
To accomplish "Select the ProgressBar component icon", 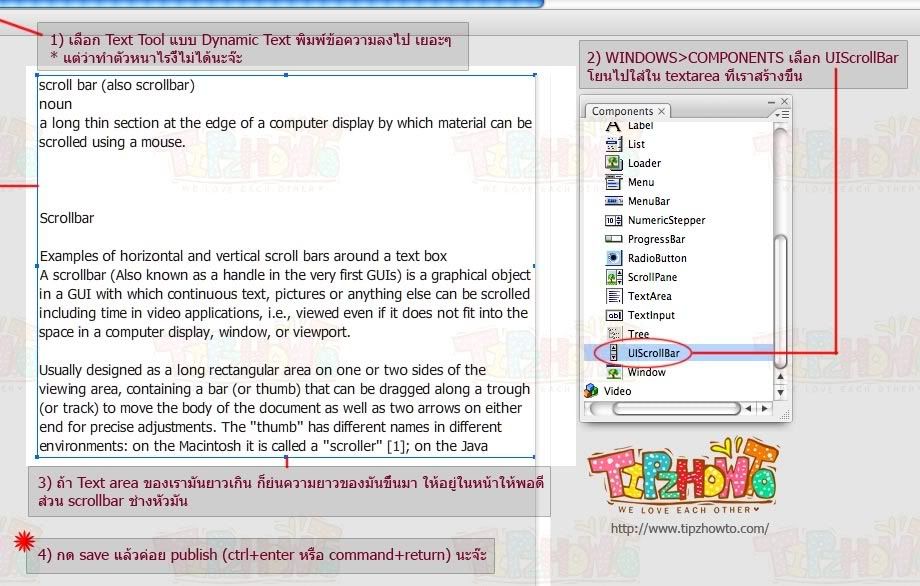I will pyautogui.click(x=614, y=239).
